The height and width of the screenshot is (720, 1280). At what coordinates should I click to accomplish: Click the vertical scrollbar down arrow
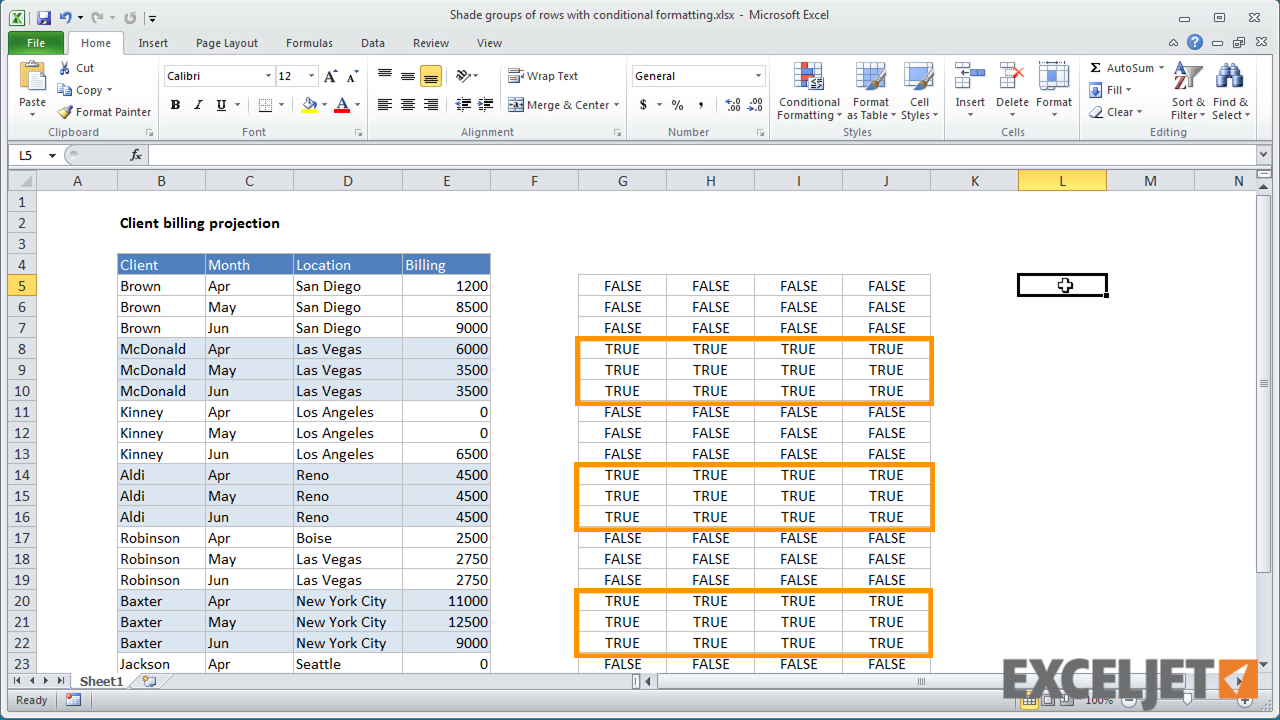[x=1264, y=664]
